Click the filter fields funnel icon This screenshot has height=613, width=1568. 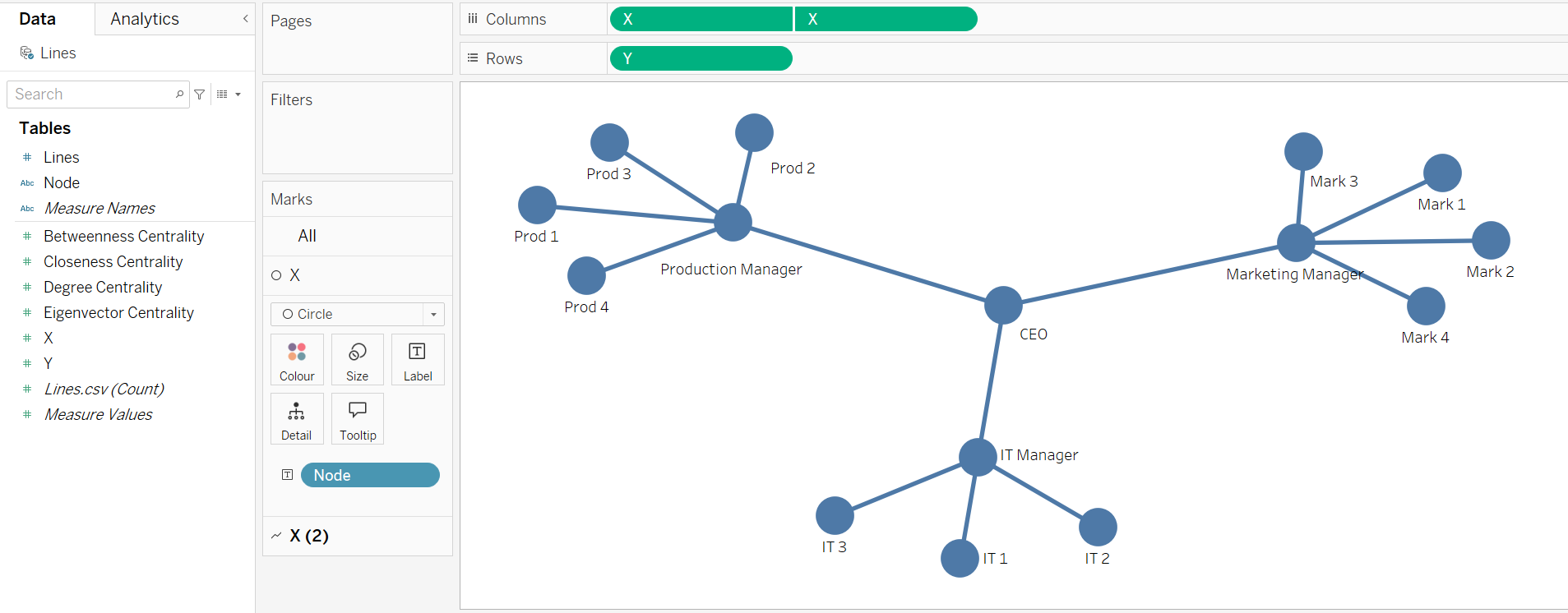click(x=200, y=94)
